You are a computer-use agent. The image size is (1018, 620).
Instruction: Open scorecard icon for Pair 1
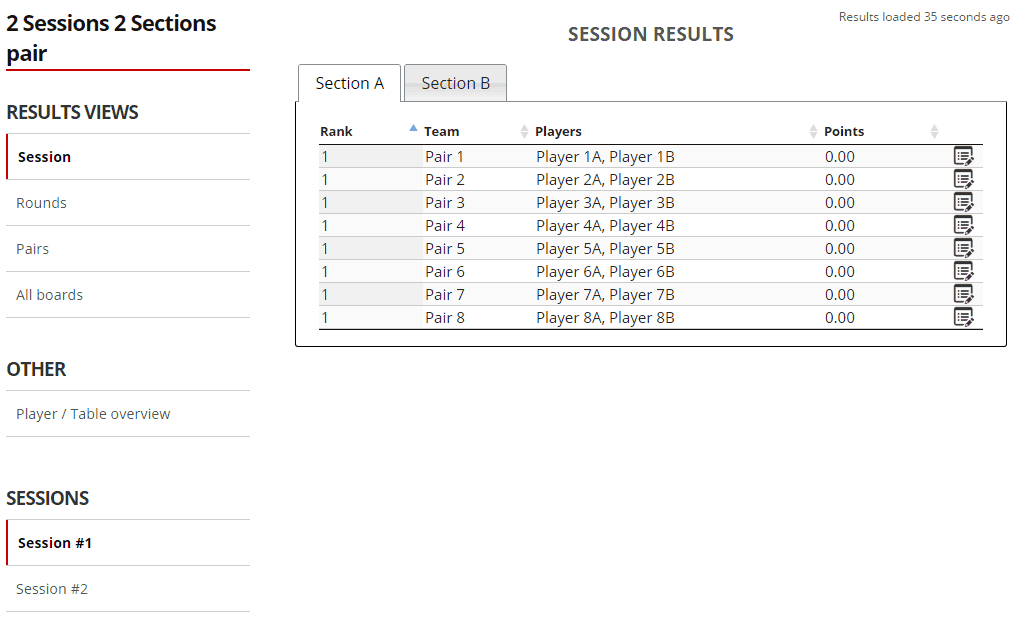click(963, 156)
